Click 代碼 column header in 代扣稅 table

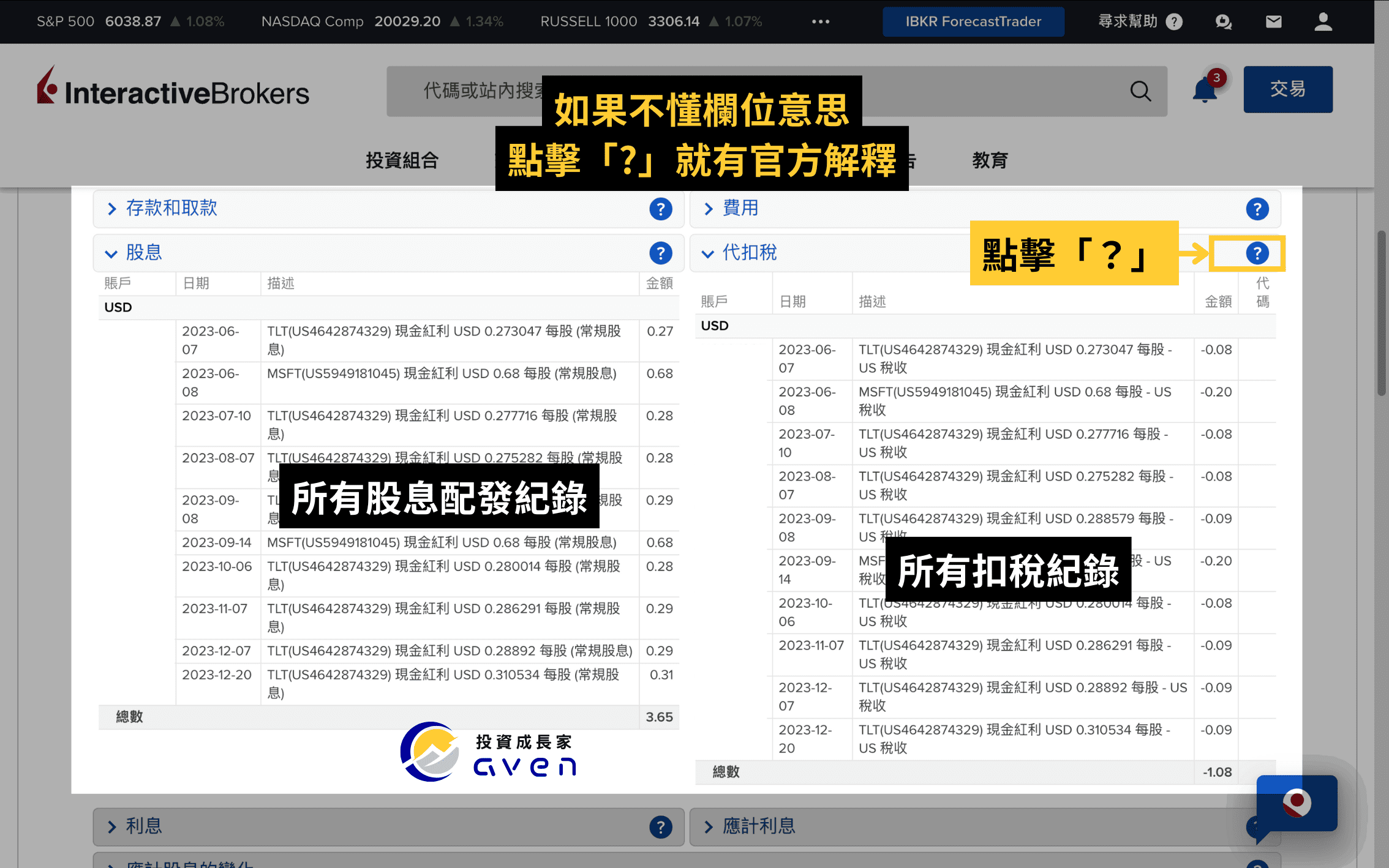(x=1262, y=293)
